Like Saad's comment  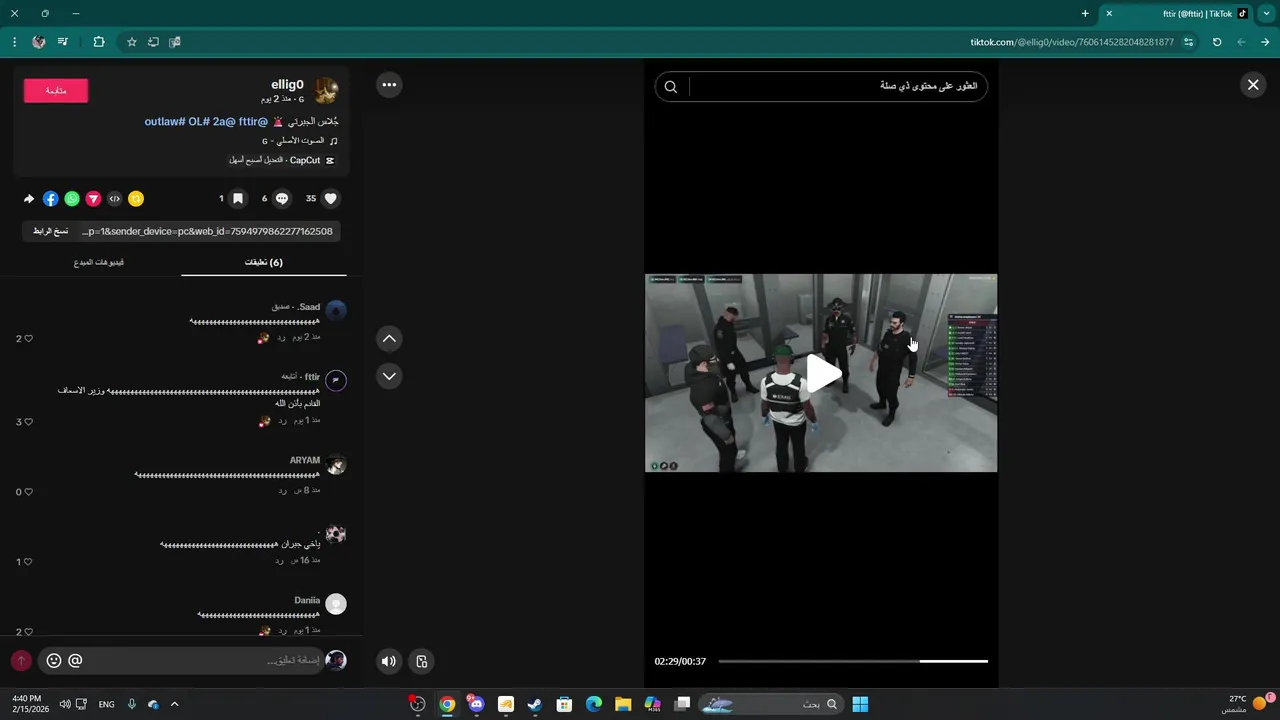tap(28, 339)
